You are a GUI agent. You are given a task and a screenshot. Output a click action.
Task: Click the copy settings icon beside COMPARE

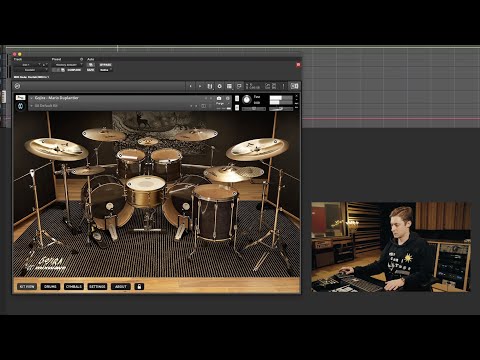[x=63, y=70]
